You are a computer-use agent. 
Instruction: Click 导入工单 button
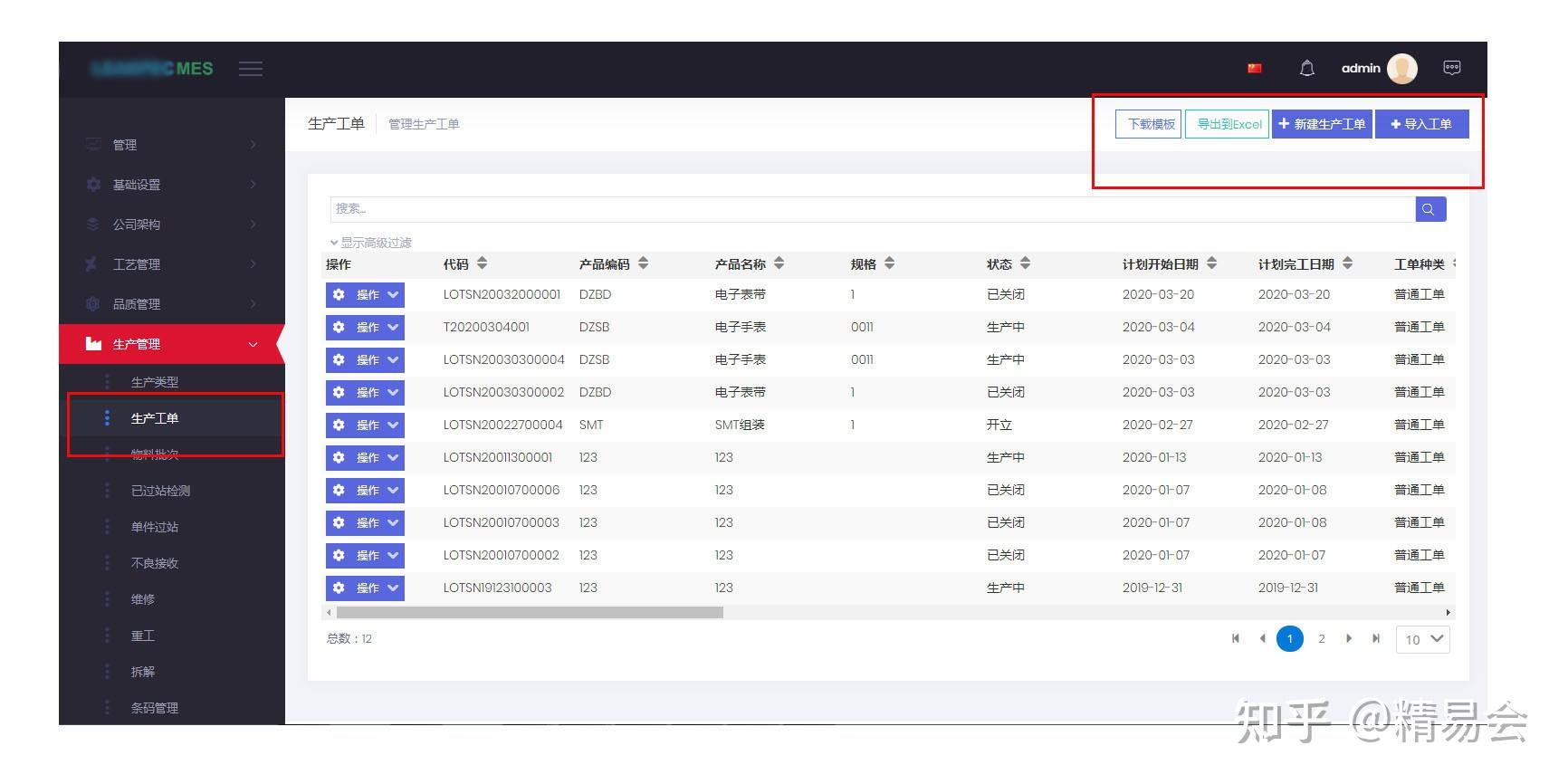(1421, 124)
